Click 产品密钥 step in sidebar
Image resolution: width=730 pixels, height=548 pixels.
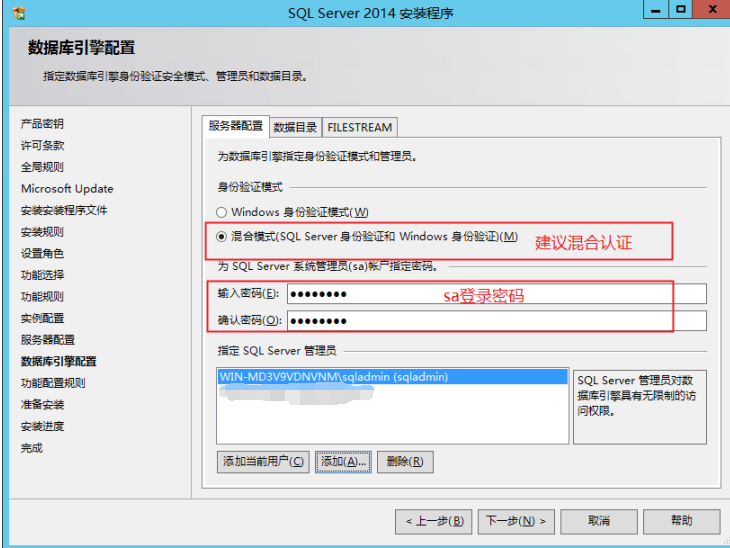(42, 124)
